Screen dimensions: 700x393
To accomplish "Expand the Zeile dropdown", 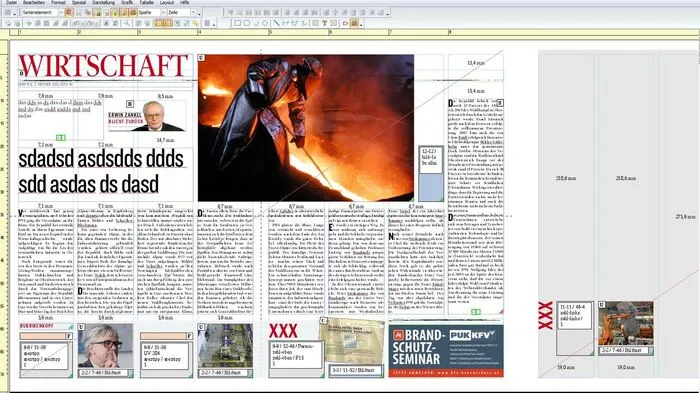I will 193,13.
